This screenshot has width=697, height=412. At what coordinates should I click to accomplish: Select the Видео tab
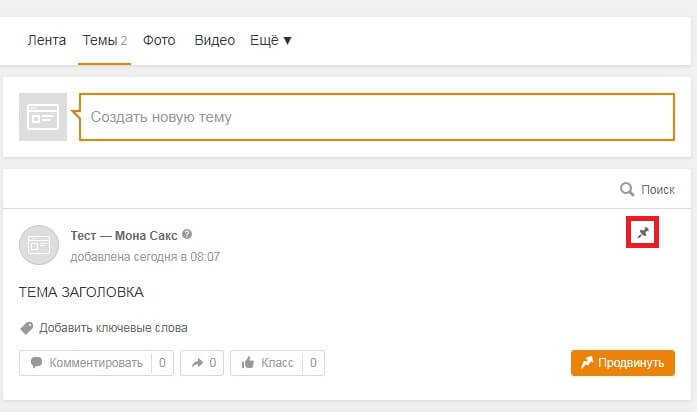click(x=214, y=41)
